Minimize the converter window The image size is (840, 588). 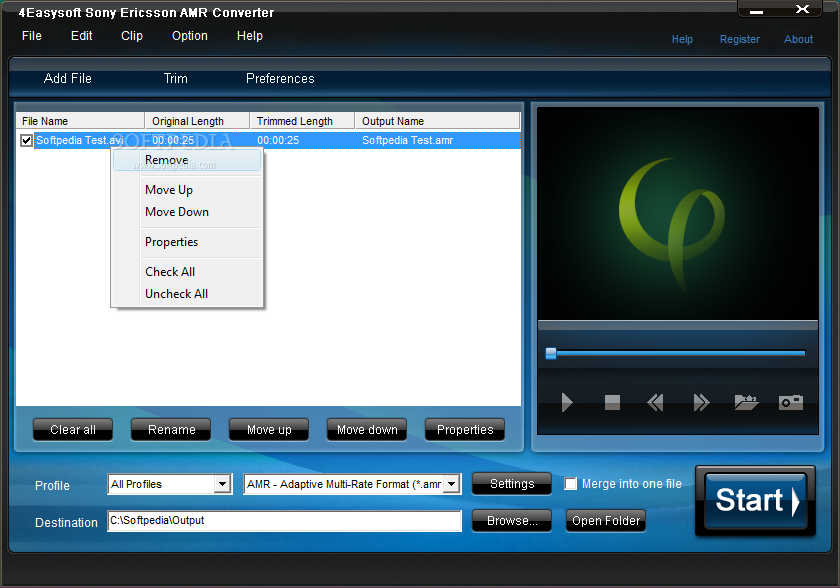756,11
